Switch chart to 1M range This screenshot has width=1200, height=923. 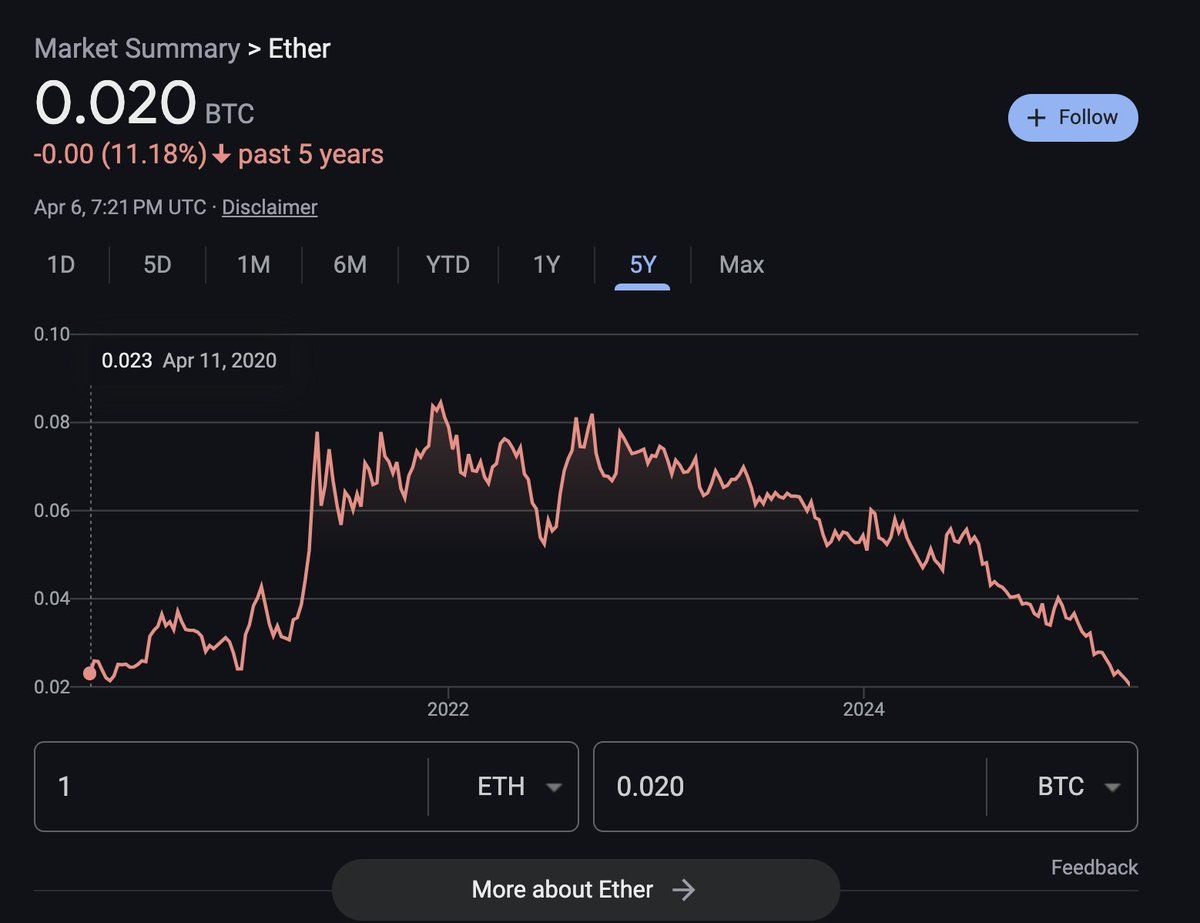pyautogui.click(x=254, y=265)
